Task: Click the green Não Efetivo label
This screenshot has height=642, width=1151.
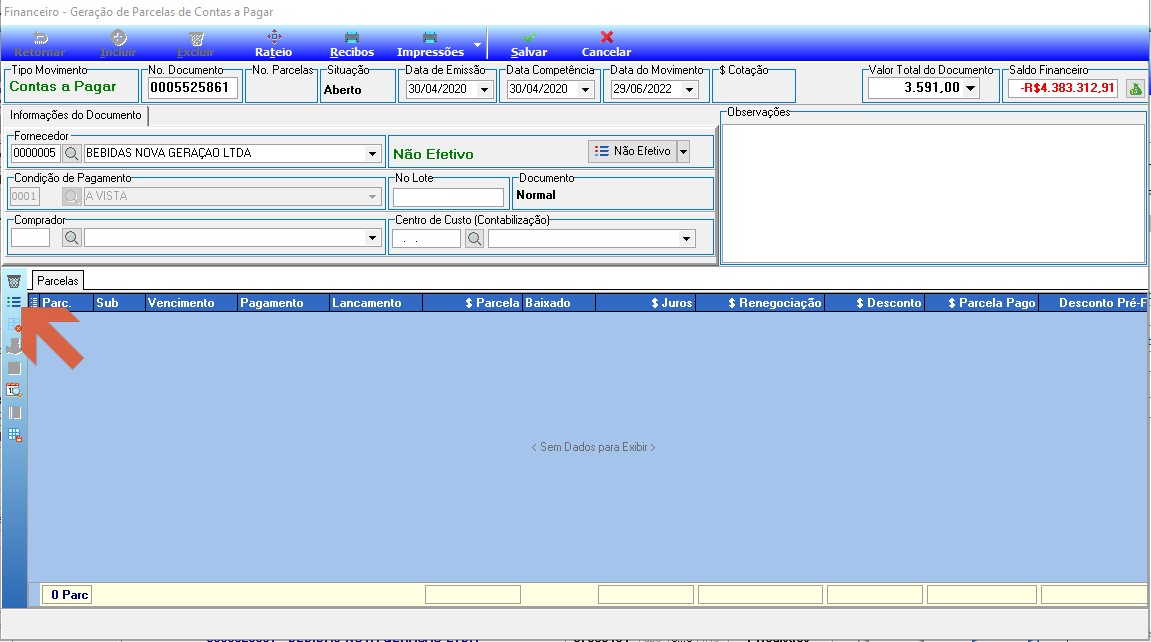Action: (433, 154)
